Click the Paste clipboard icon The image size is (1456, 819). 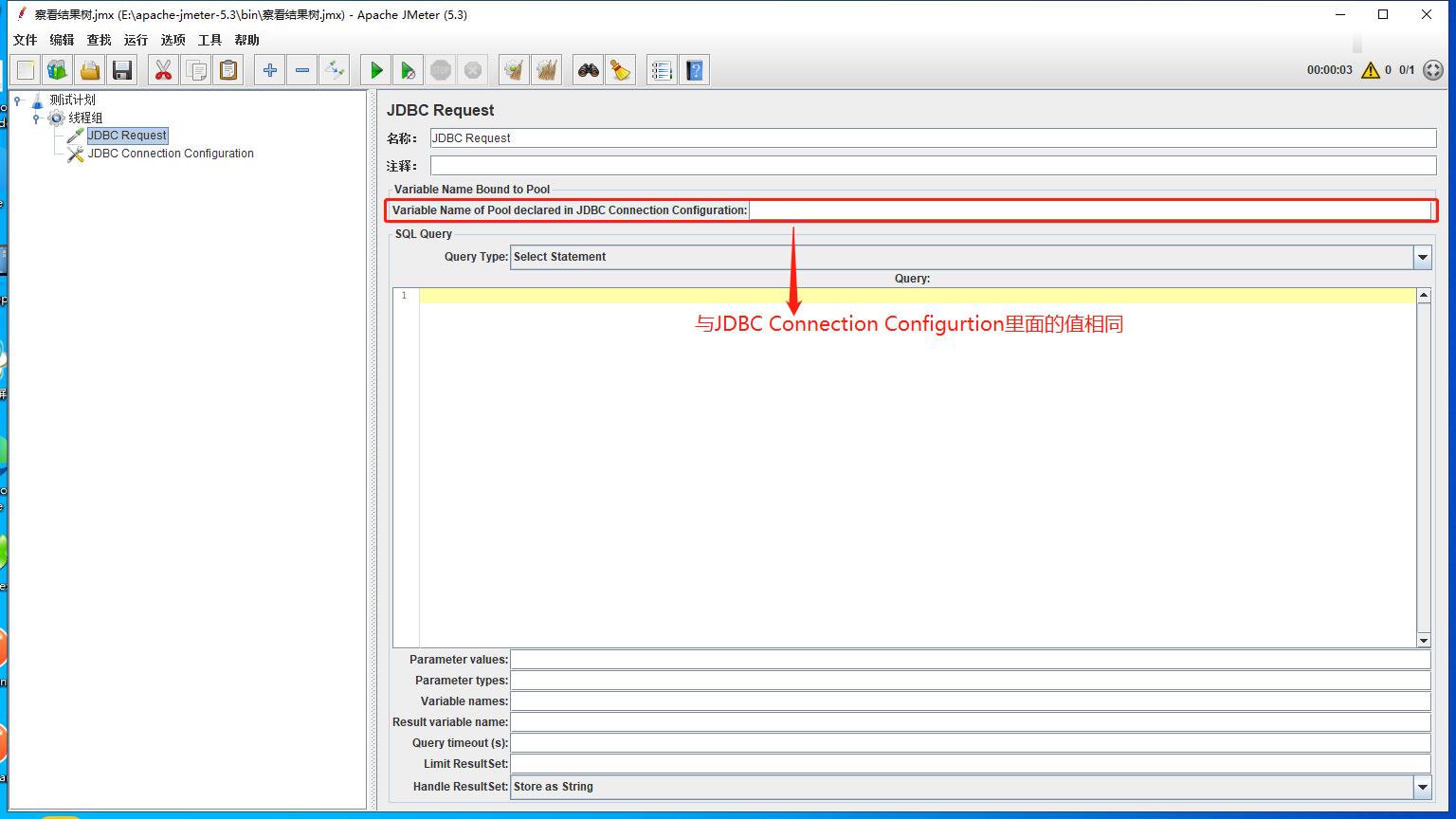(x=228, y=70)
